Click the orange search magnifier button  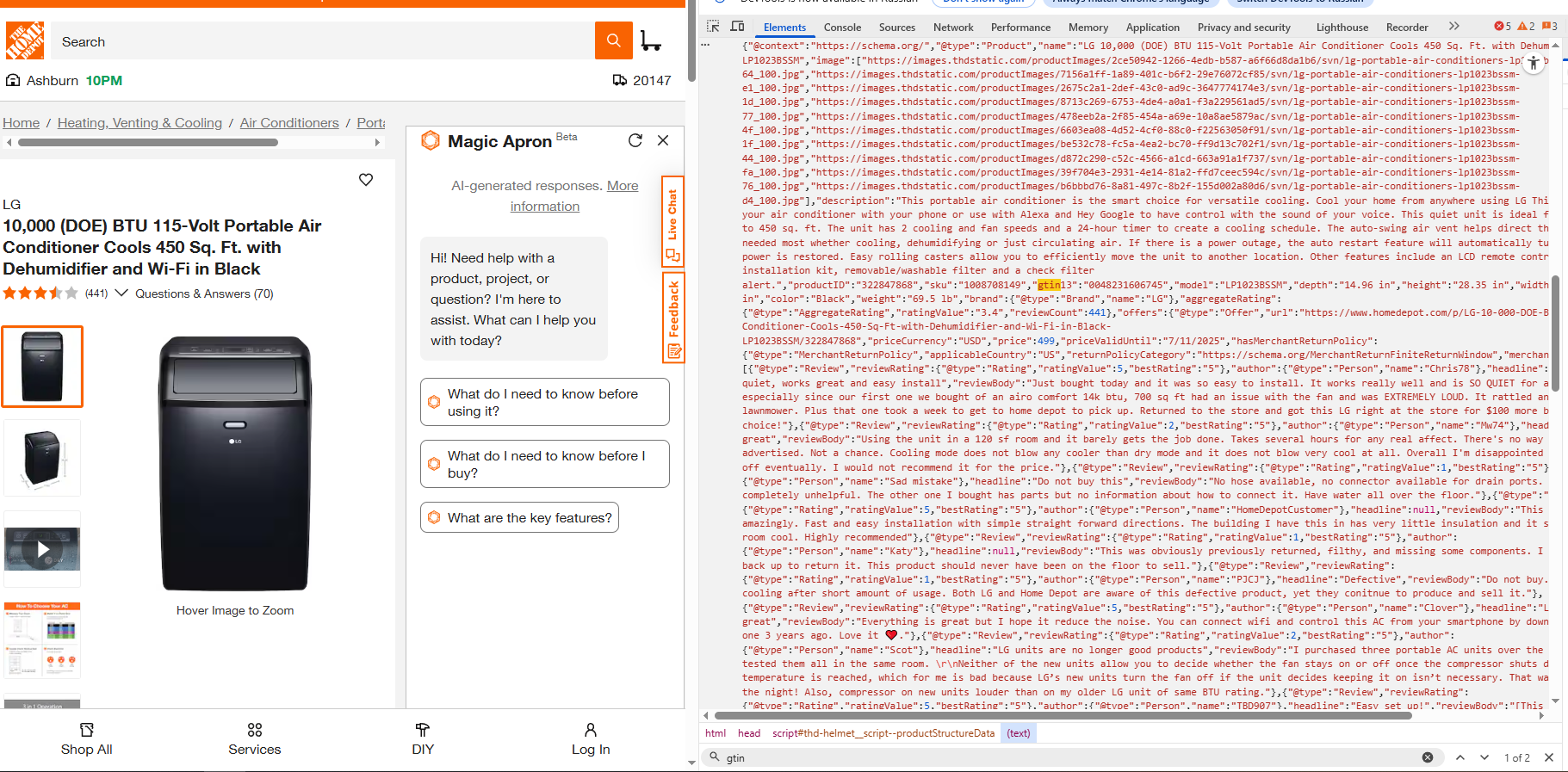613,40
